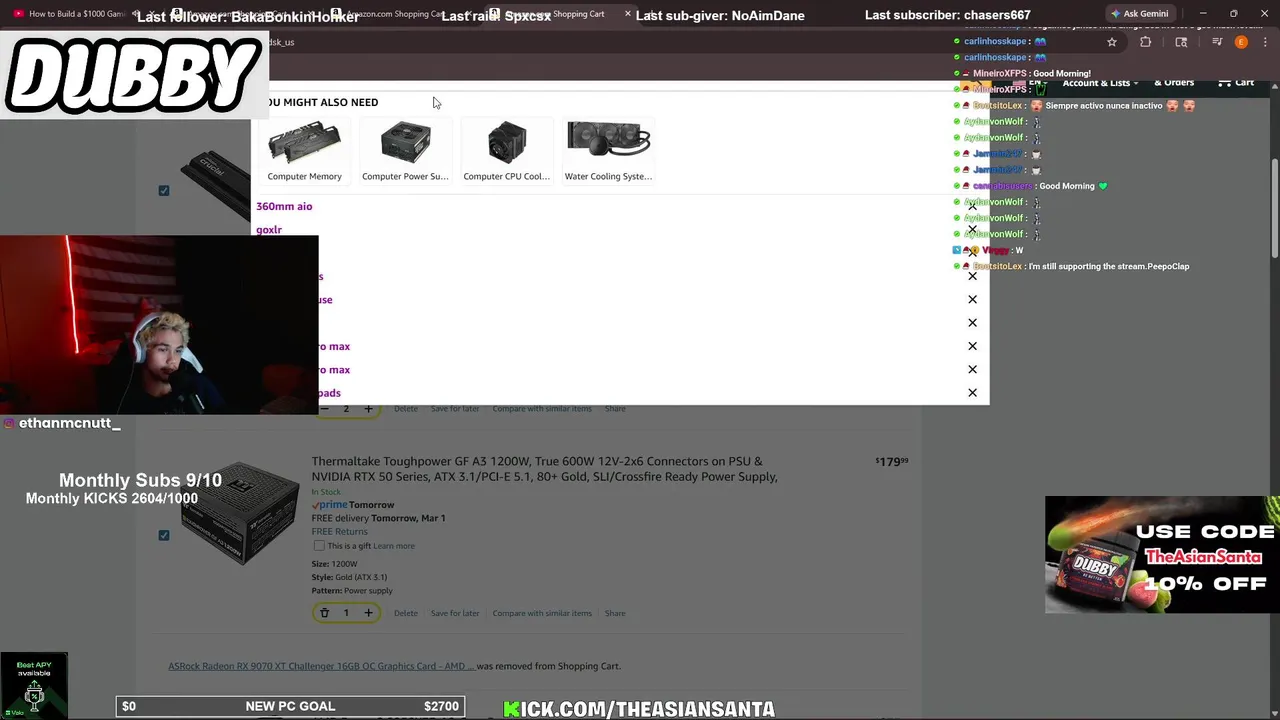The width and height of the screenshot is (1280, 720).
Task: Dismiss the 'use' search suggestion with its X
Action: (972, 299)
